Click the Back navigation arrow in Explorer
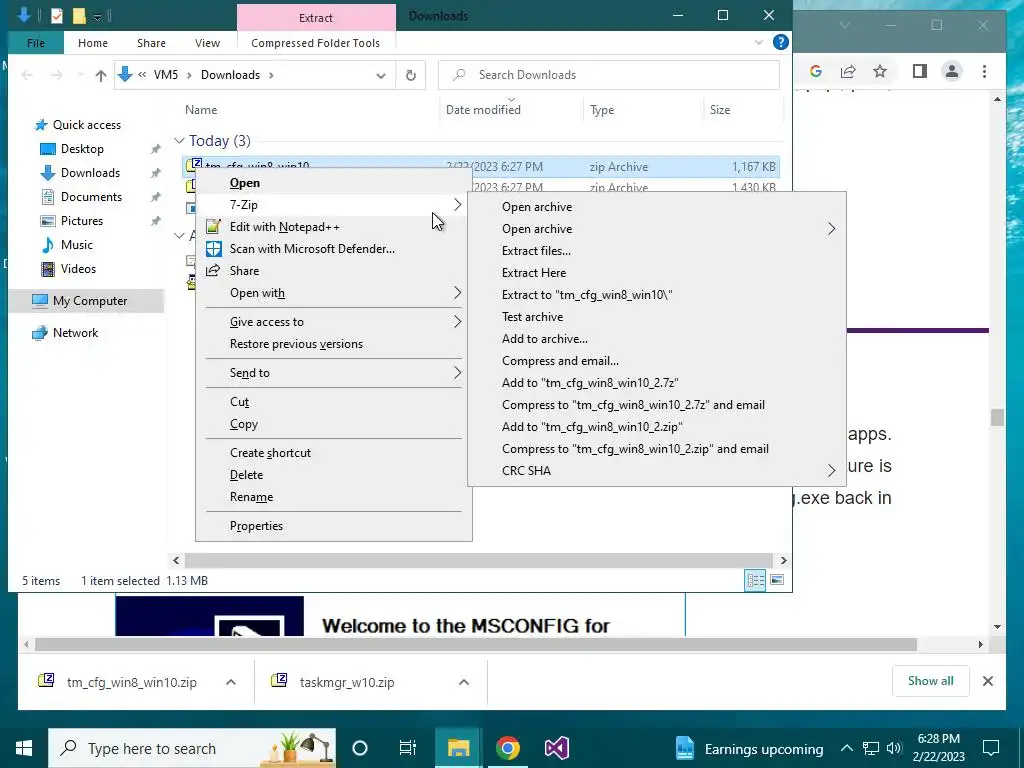The height and width of the screenshot is (768, 1024). click(27, 75)
